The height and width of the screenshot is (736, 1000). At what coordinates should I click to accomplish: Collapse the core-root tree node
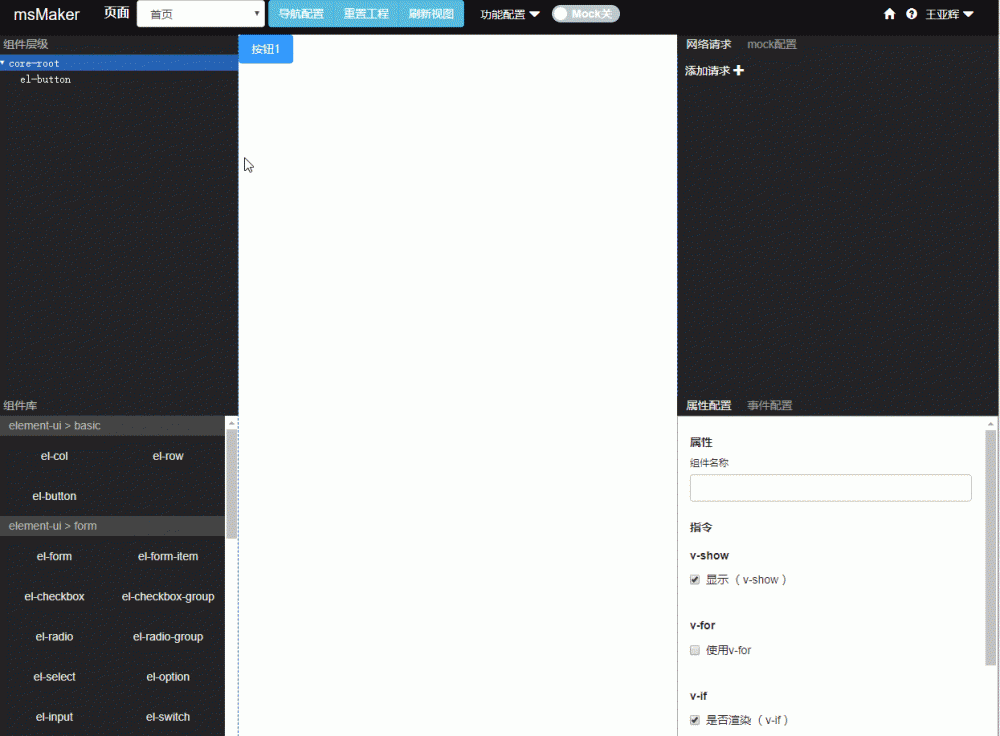coord(4,63)
